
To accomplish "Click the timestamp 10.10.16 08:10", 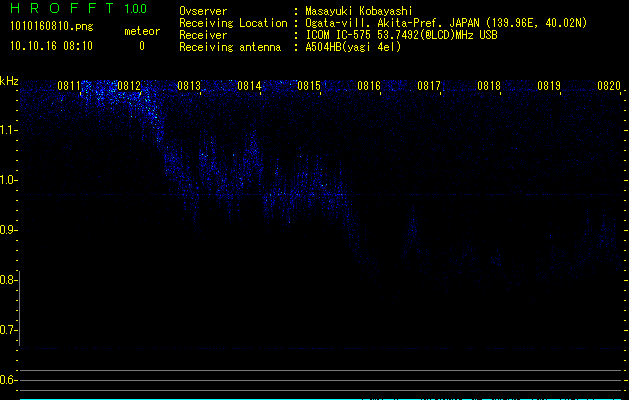I will (x=51, y=46).
